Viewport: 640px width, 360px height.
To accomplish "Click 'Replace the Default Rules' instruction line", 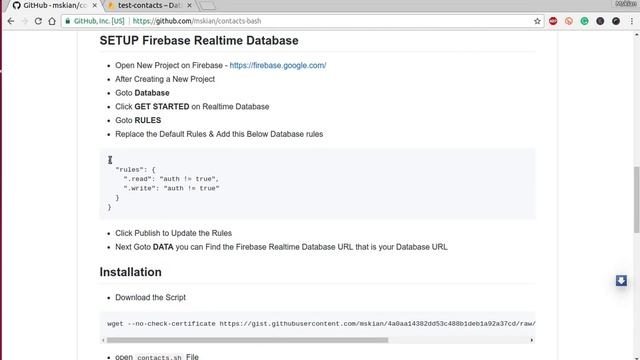I will (x=219, y=134).
